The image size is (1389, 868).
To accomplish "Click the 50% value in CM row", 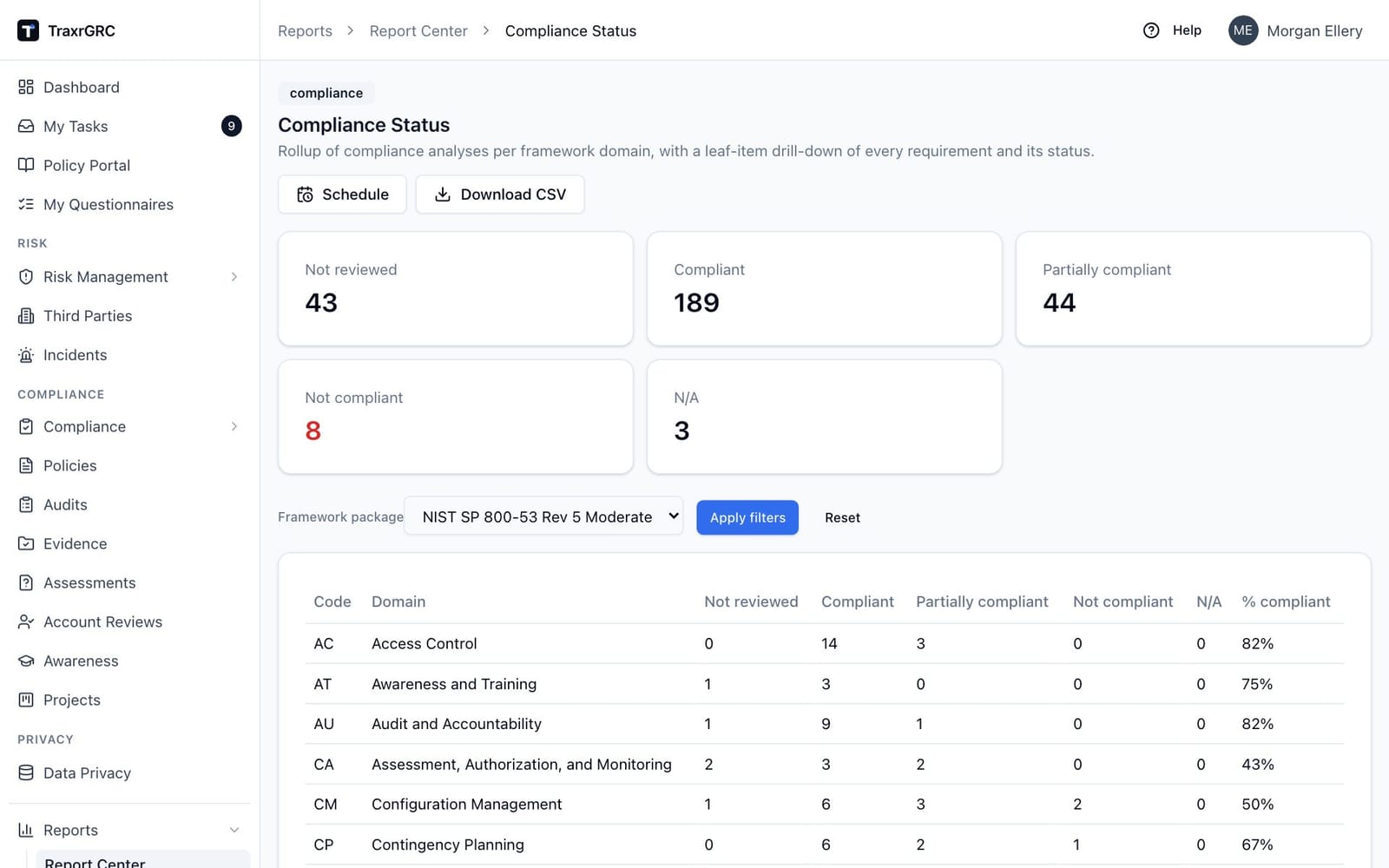I will tap(1258, 804).
